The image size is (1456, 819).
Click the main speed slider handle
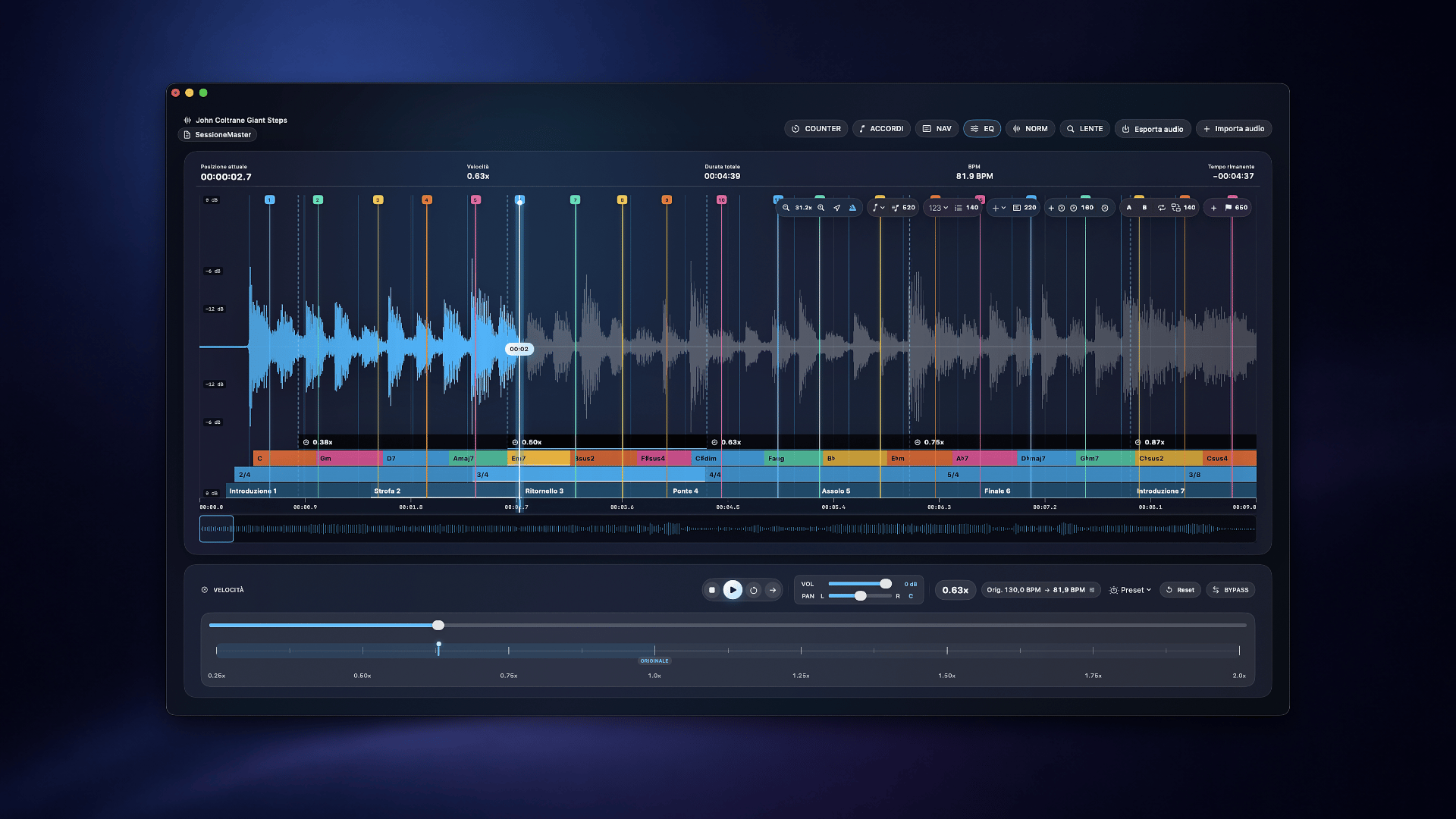coord(438,626)
